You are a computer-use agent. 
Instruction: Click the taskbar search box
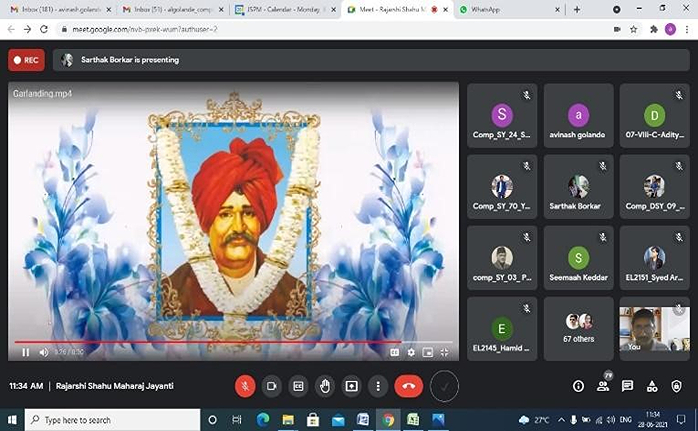(x=112, y=420)
